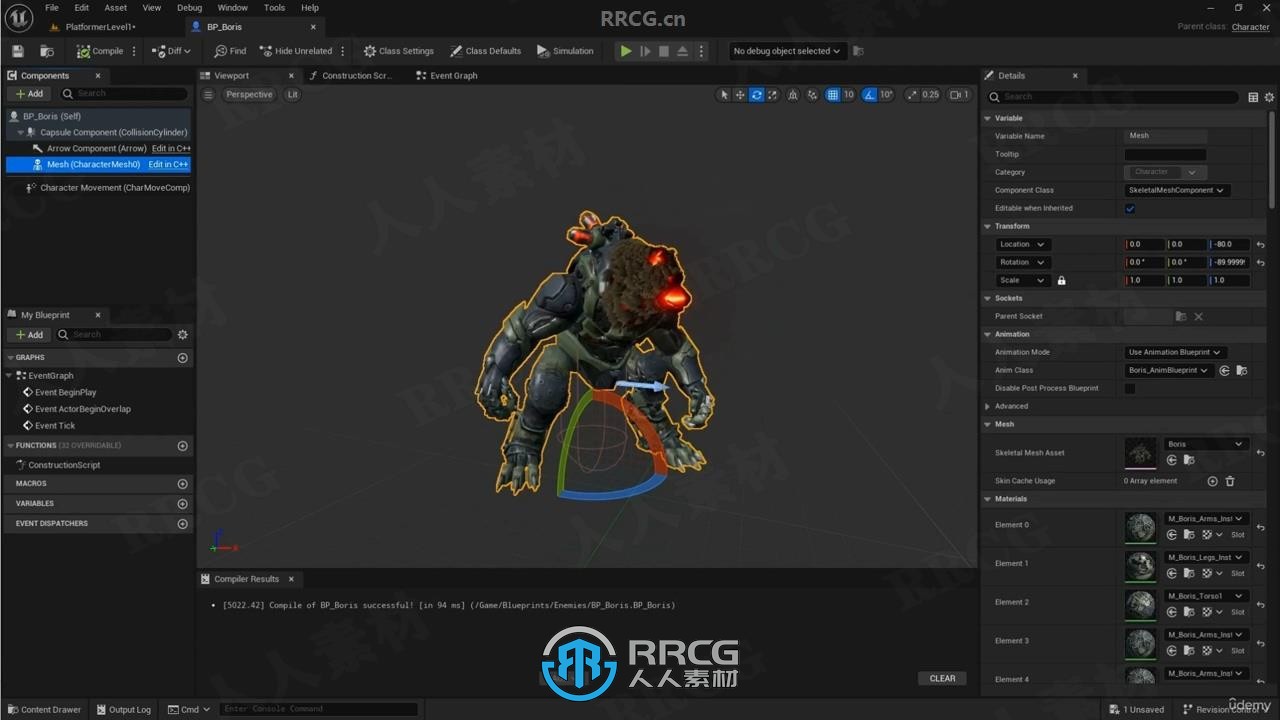Open the Details property matrix table icon
Viewport: 1280px width, 720px height.
1253,97
